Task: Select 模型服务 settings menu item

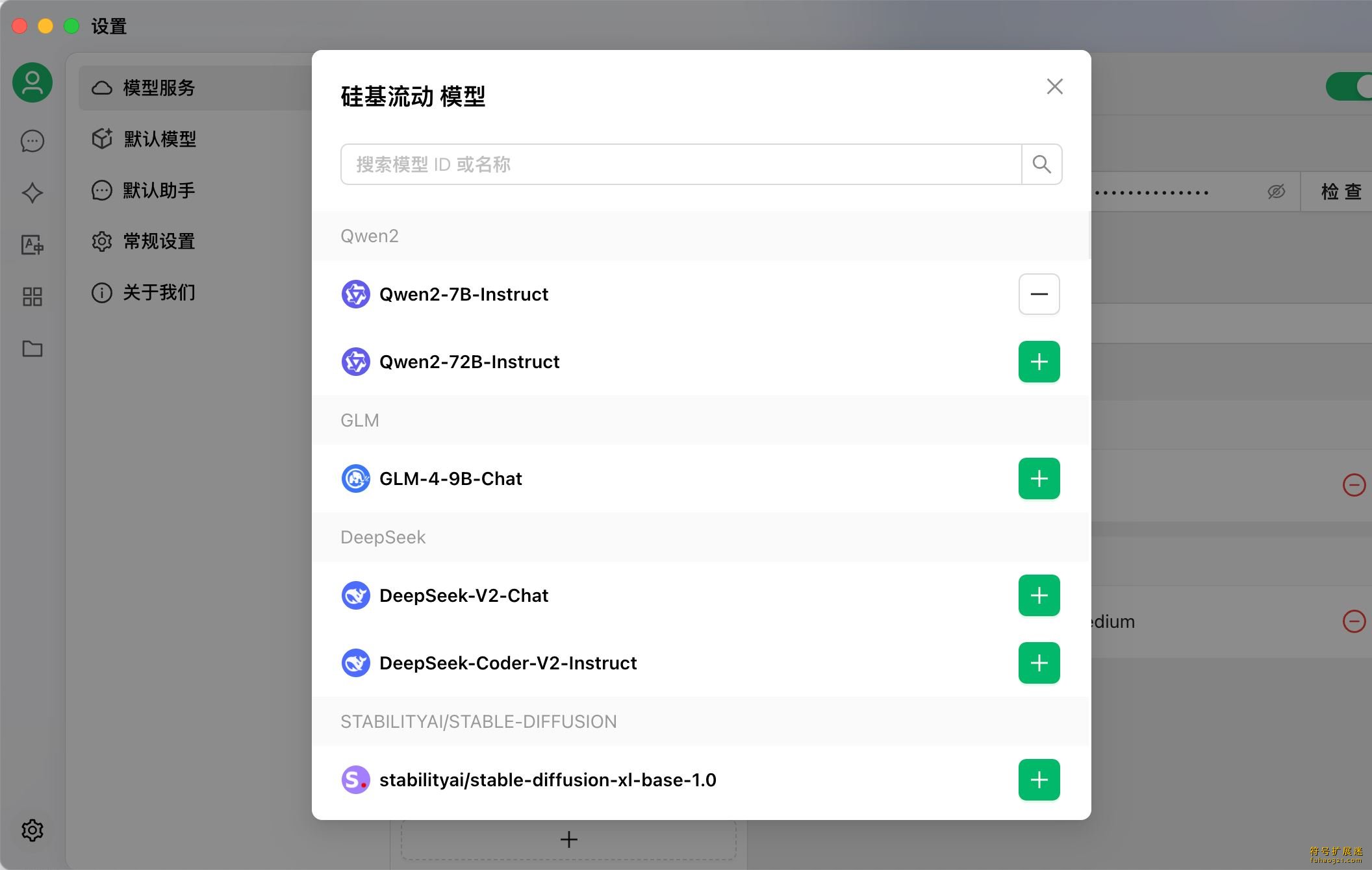Action: 195,88
